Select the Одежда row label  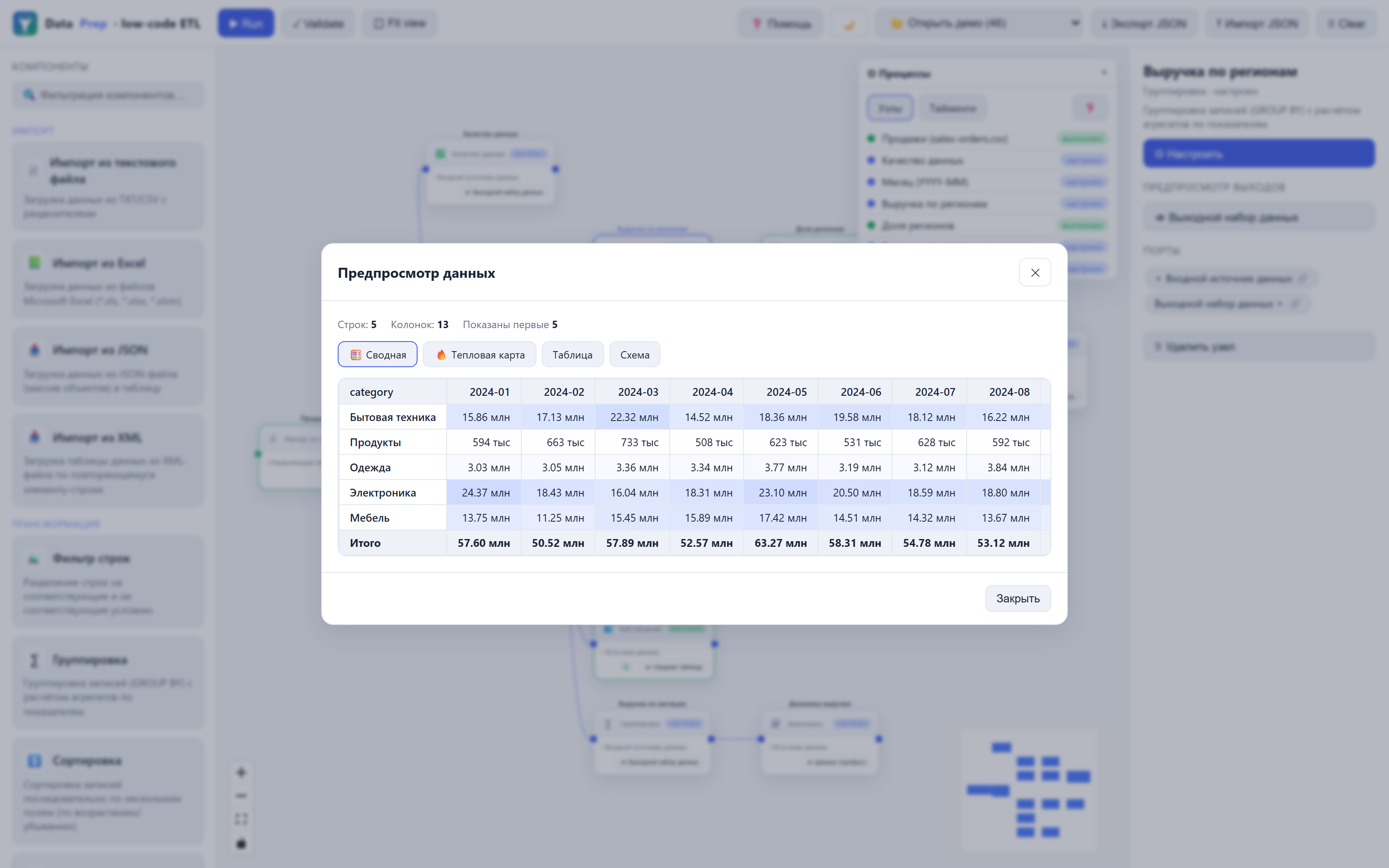(392, 467)
